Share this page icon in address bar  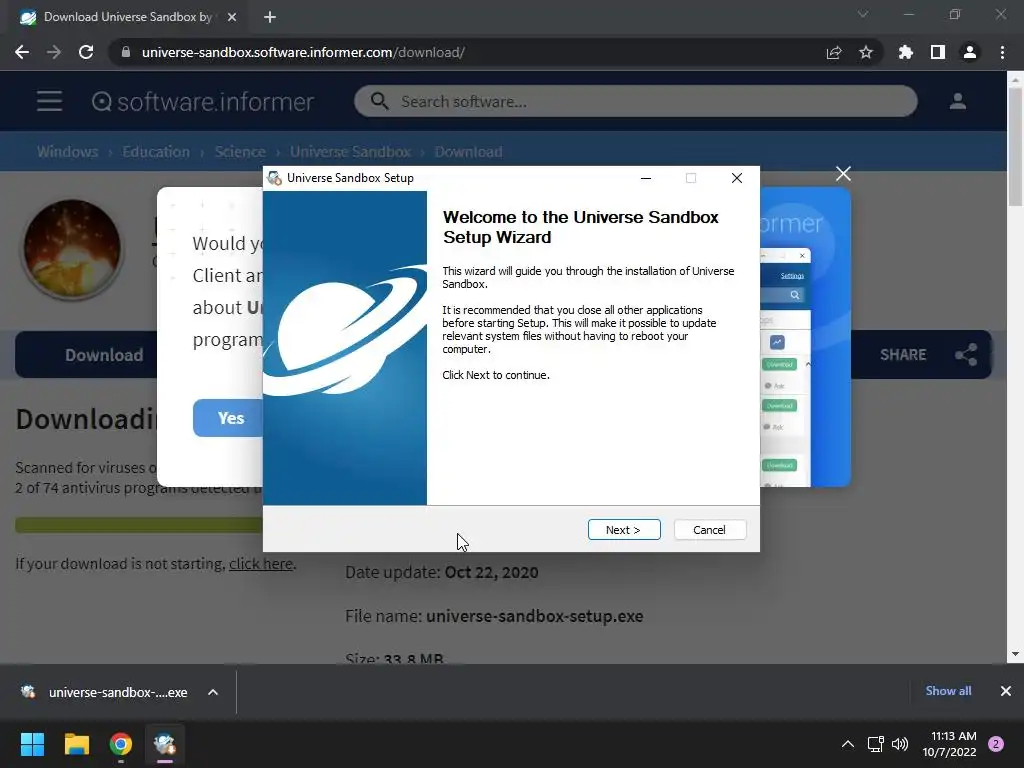(833, 52)
